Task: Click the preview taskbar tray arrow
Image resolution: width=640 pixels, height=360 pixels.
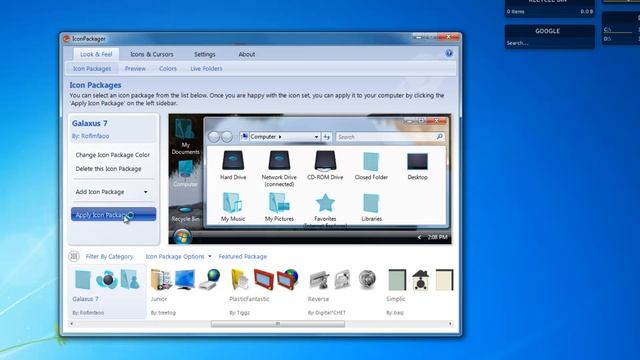Action: (x=419, y=237)
